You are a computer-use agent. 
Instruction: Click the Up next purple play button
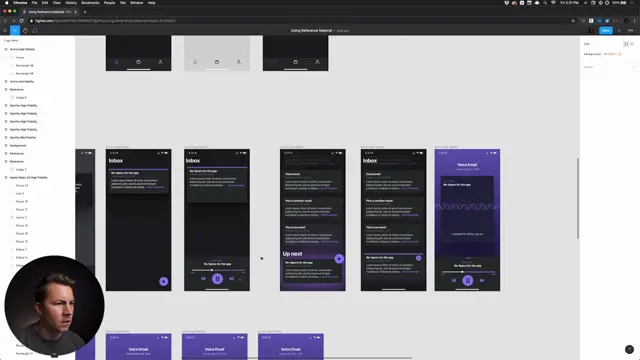(339, 259)
